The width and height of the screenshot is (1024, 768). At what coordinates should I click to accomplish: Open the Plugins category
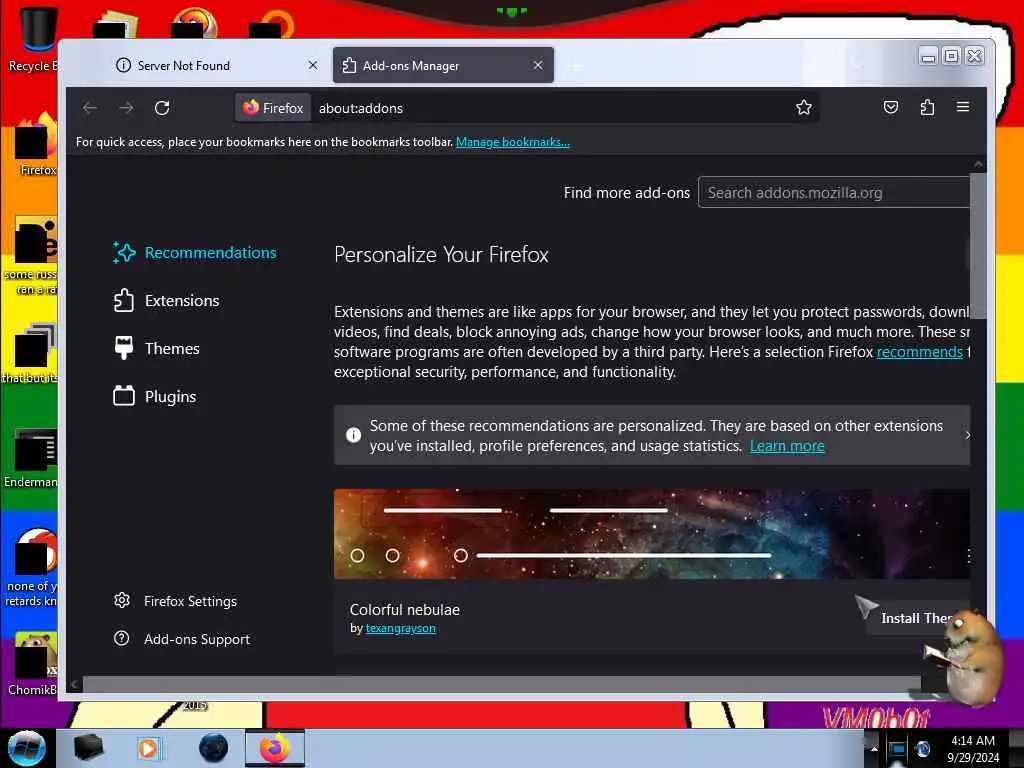tap(154, 396)
